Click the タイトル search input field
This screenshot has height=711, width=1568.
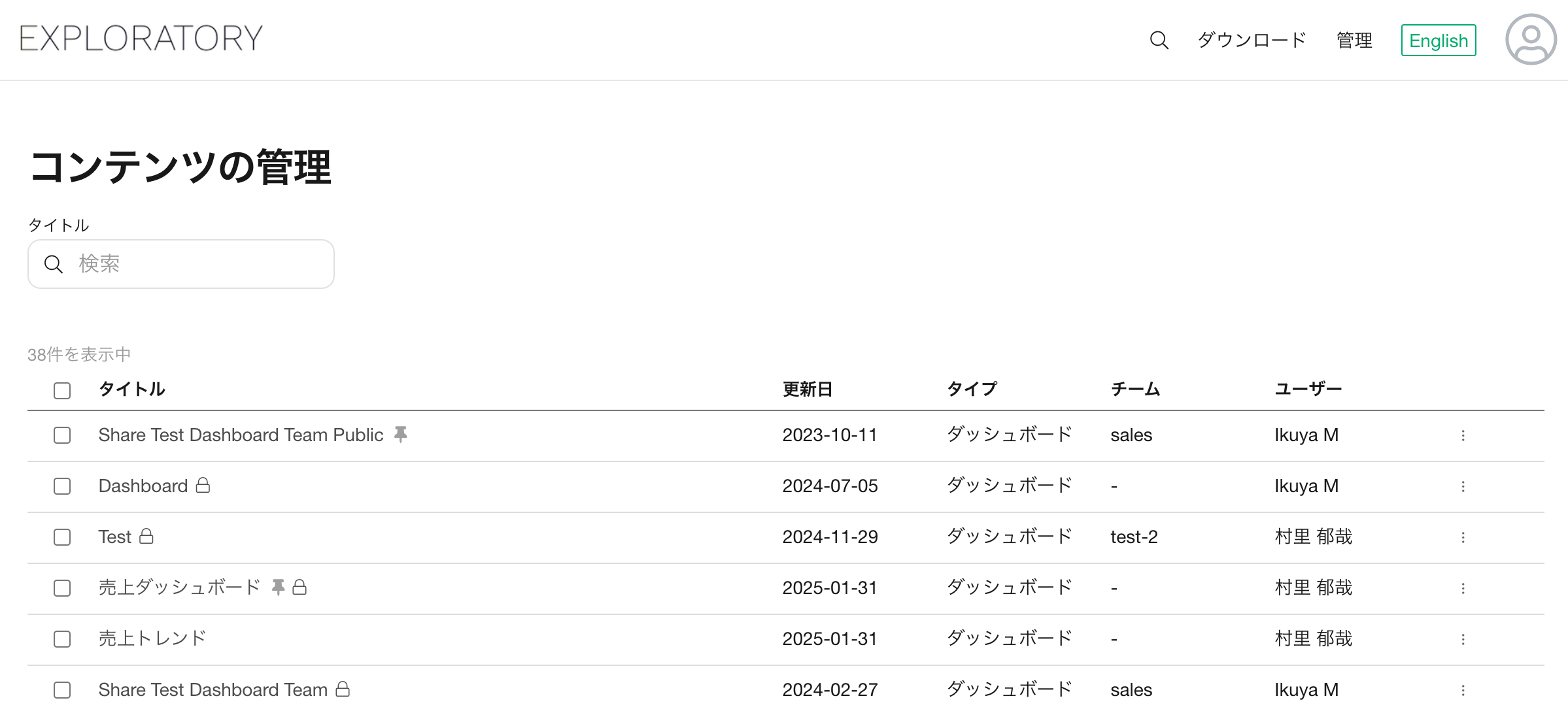pyautogui.click(x=181, y=264)
